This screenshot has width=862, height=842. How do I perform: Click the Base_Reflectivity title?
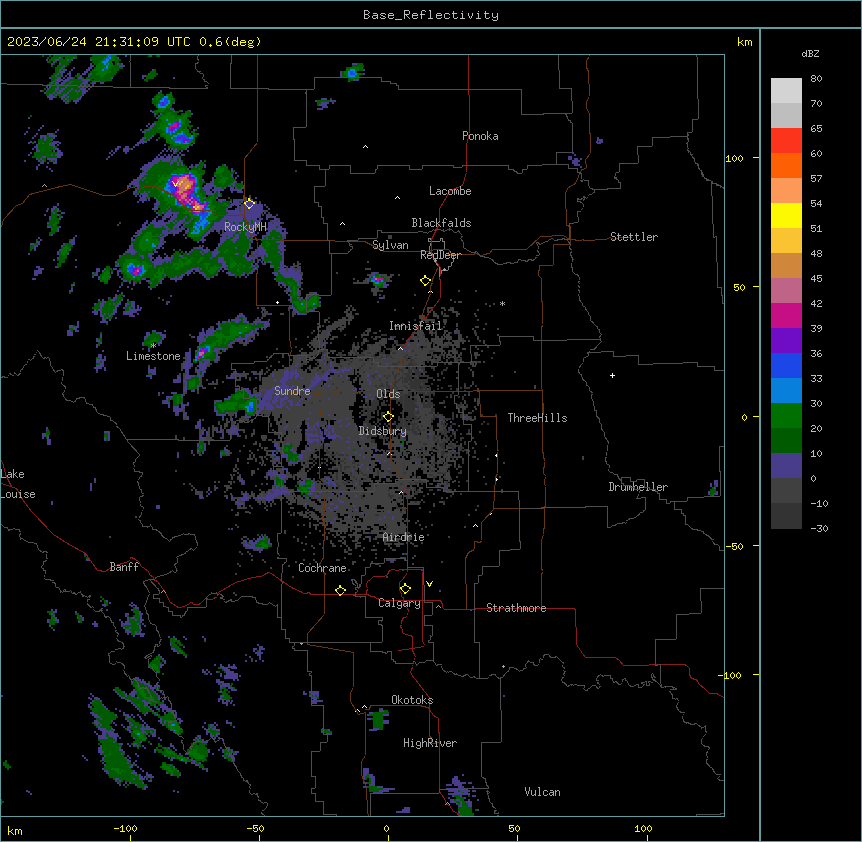coord(431,15)
